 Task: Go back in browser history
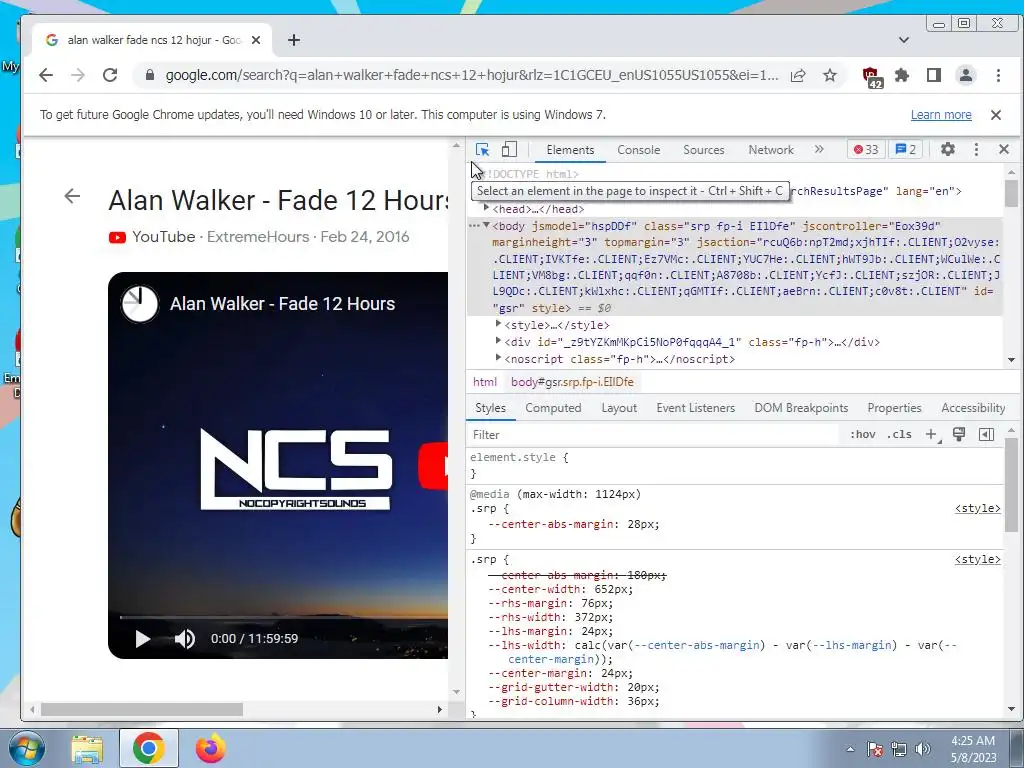coord(46,75)
